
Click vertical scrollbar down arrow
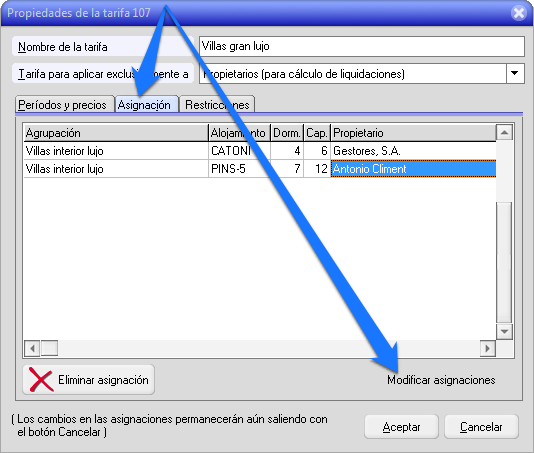click(504, 331)
